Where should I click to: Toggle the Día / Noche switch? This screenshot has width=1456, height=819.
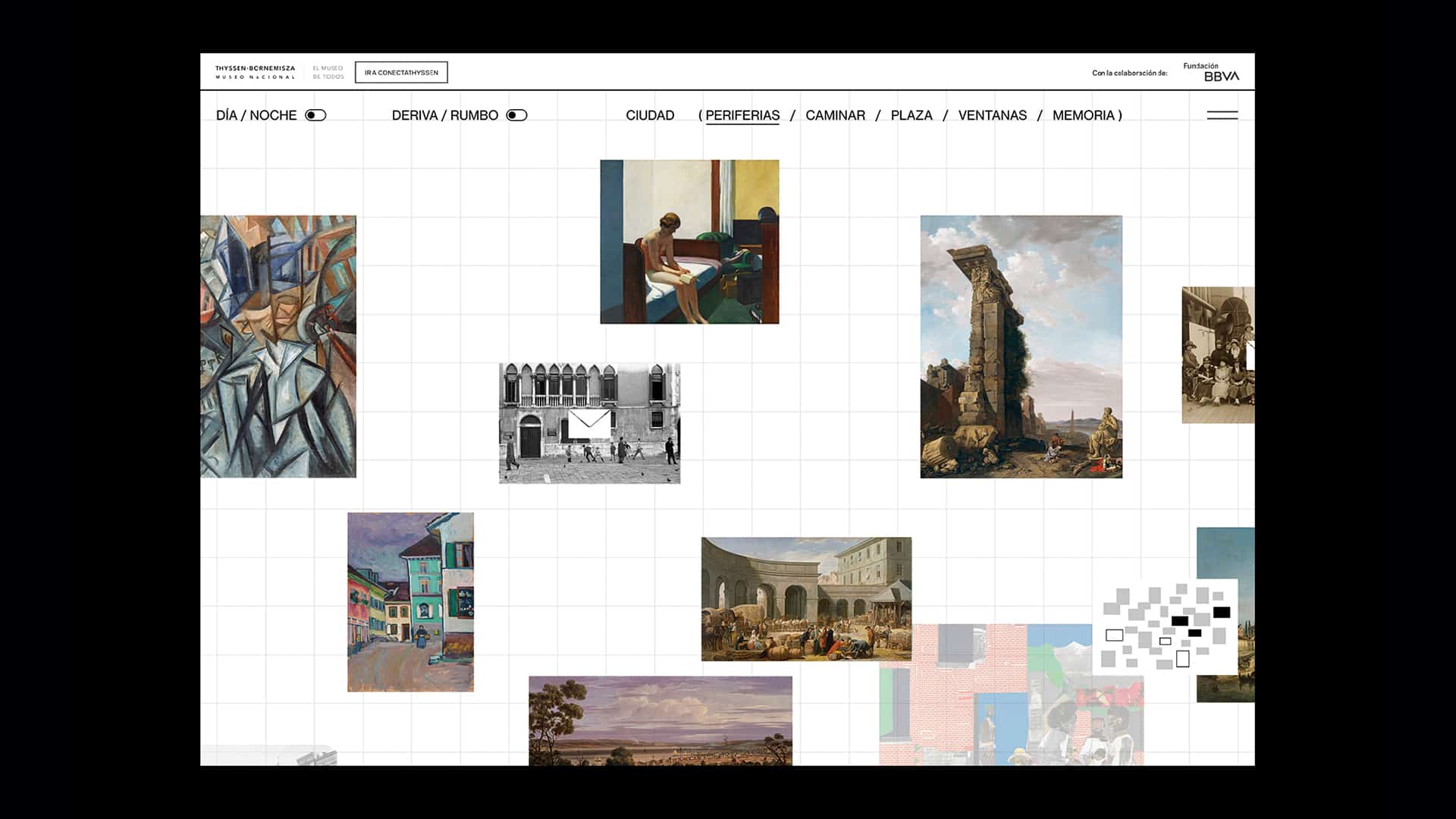tap(315, 115)
